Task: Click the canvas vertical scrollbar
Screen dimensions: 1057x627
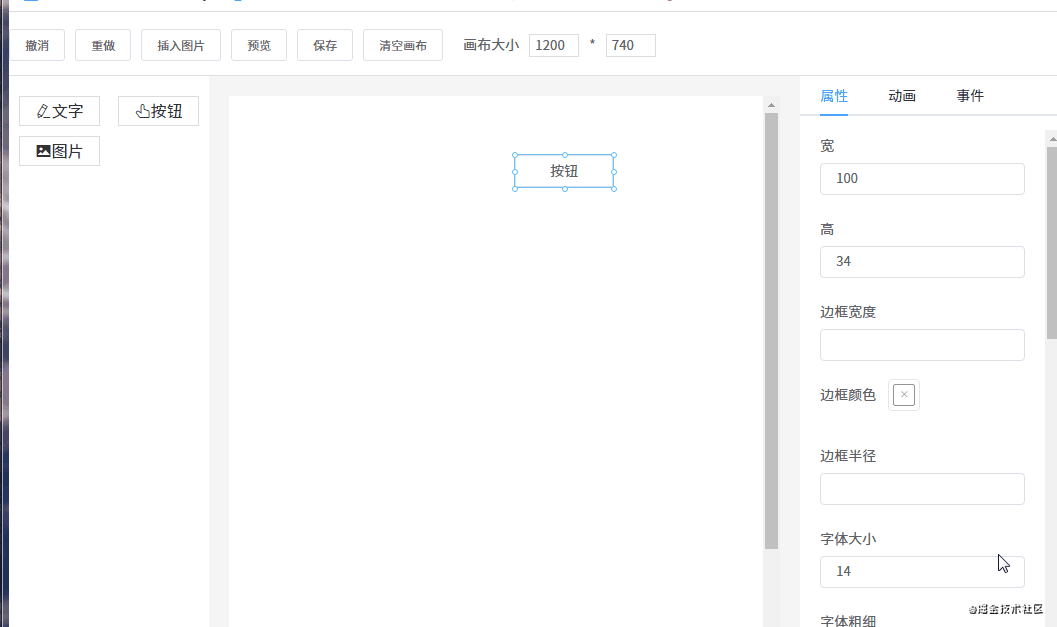Action: point(772,330)
